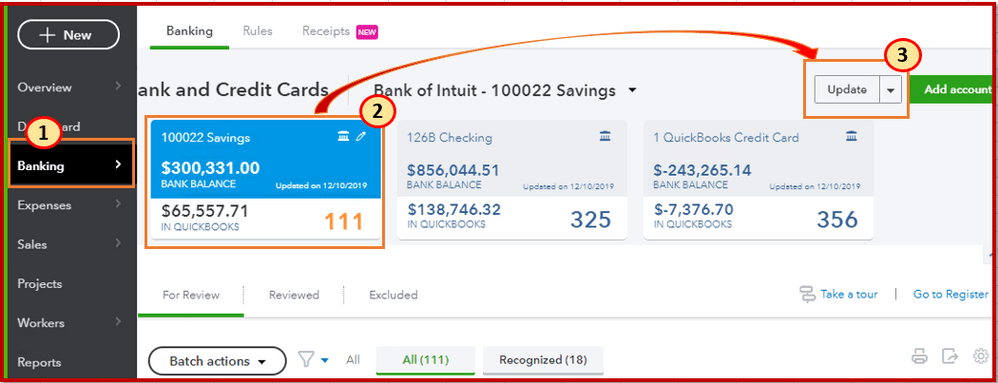Click bank icon on QuickBooks Credit Card card
The width and height of the screenshot is (998, 383).
point(851,136)
